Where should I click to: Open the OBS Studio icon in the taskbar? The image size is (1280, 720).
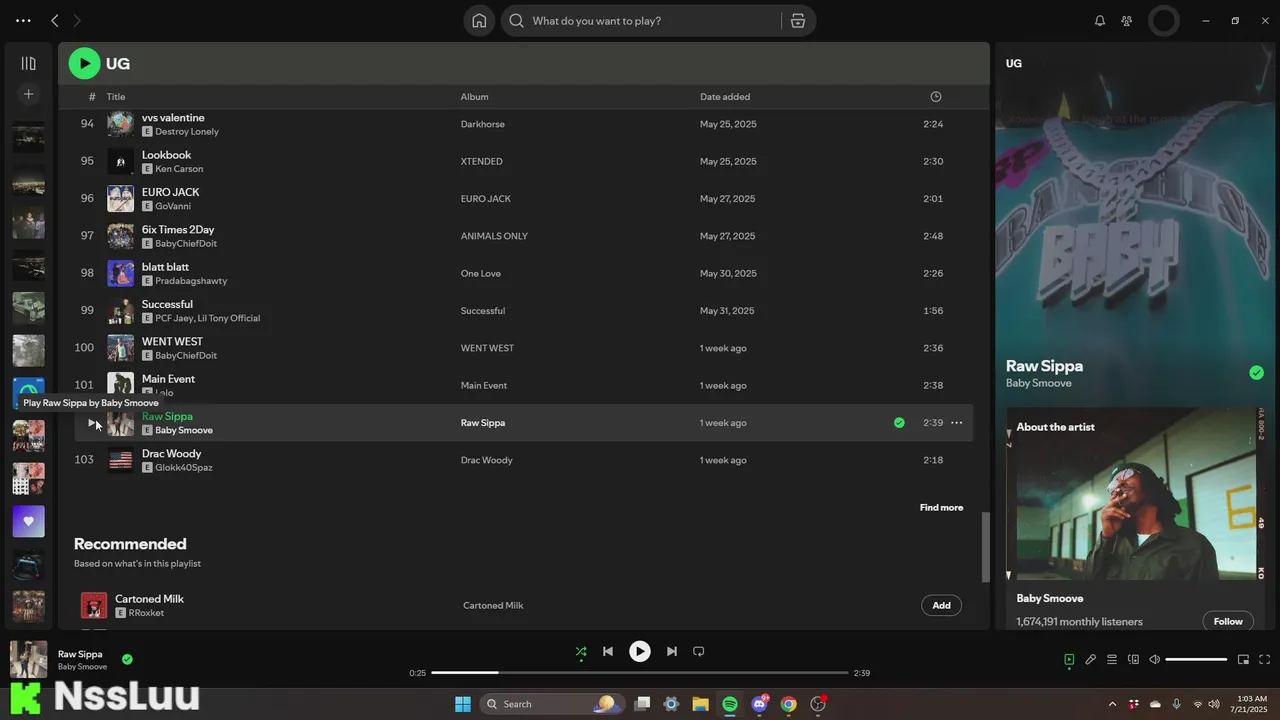pos(818,704)
